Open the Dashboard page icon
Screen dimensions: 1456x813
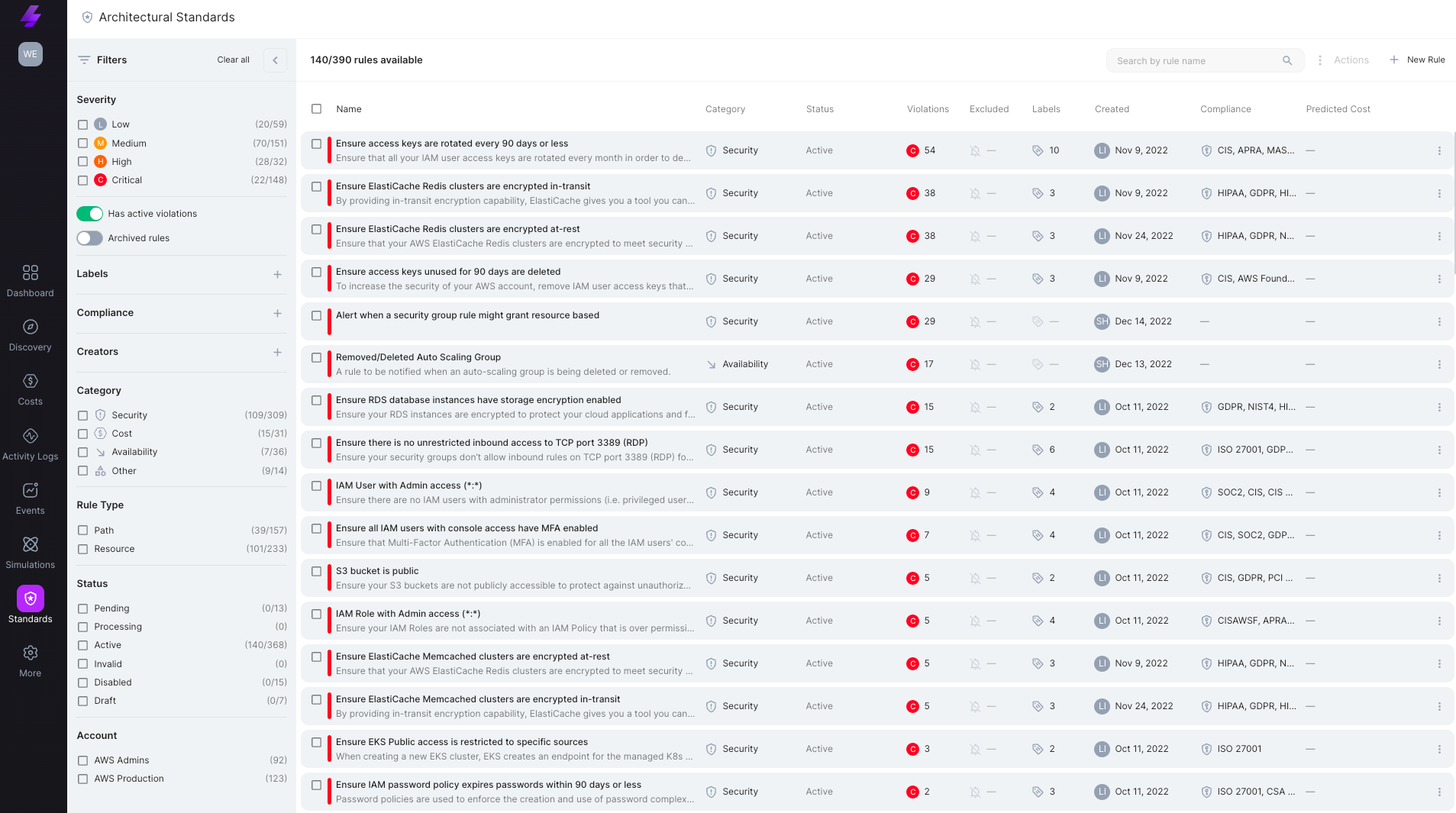point(31,273)
